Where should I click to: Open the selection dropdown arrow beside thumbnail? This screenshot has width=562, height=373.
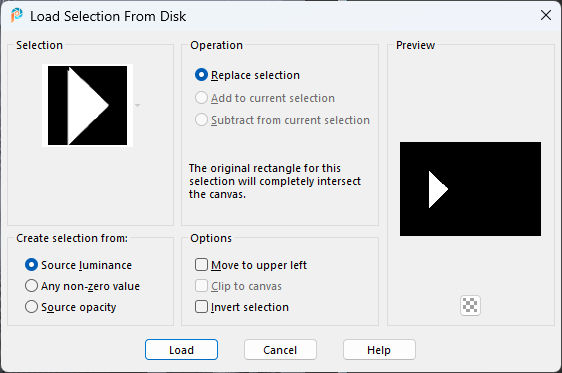137,105
